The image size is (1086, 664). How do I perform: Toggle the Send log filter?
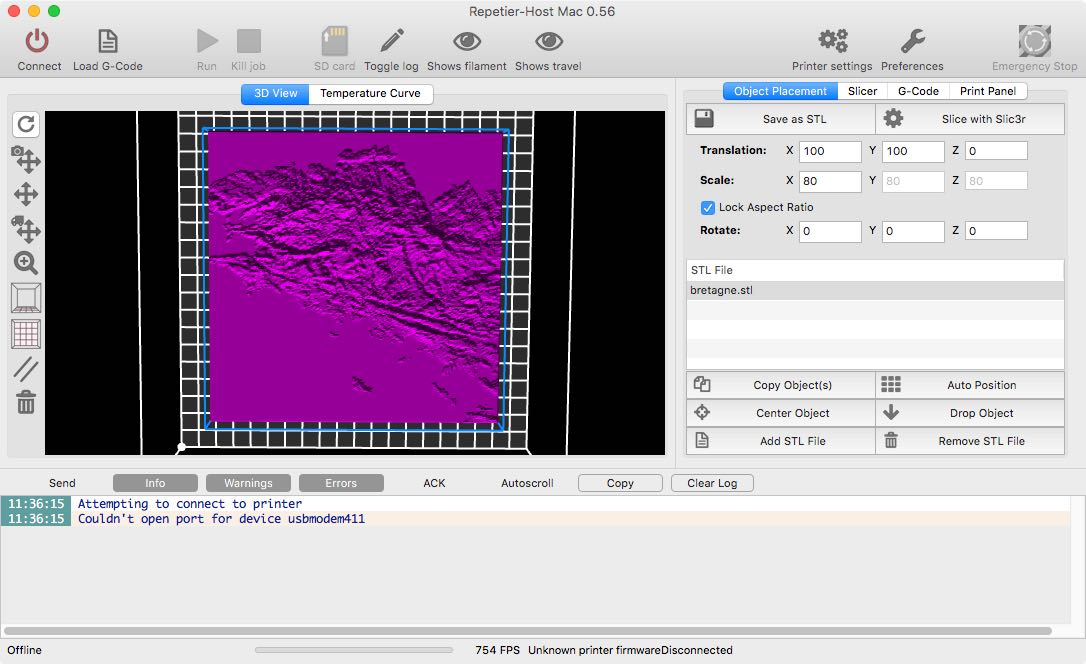point(62,483)
